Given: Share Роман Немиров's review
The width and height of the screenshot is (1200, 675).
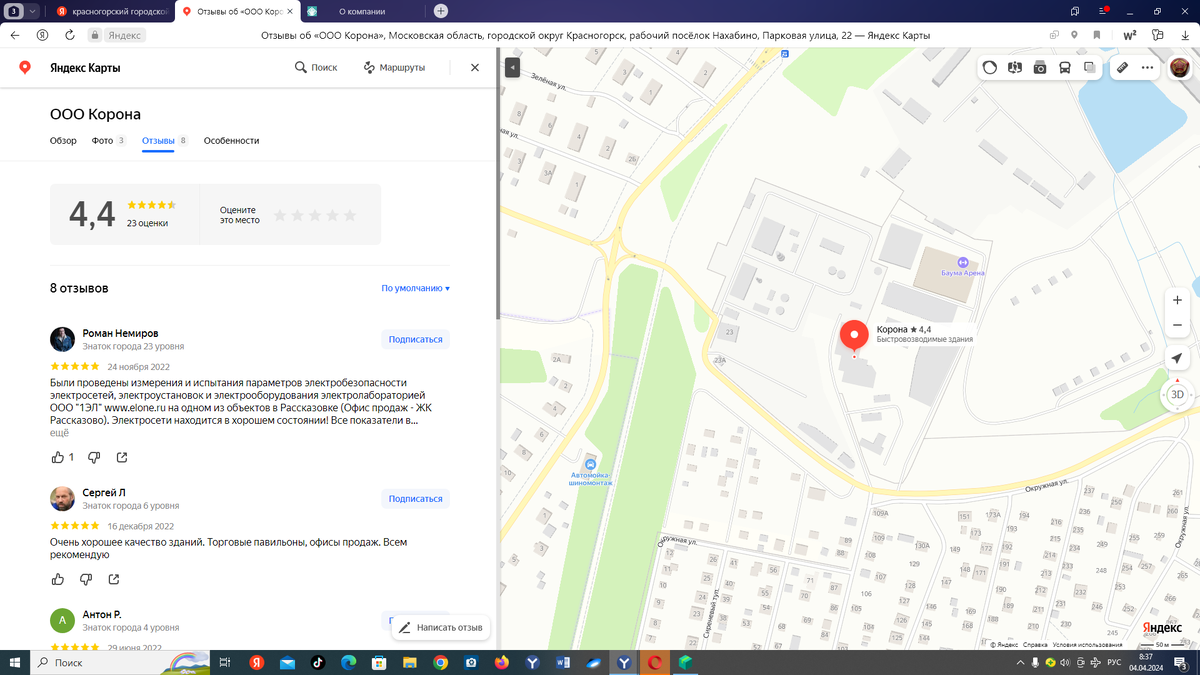Looking at the screenshot, I should click(x=122, y=457).
